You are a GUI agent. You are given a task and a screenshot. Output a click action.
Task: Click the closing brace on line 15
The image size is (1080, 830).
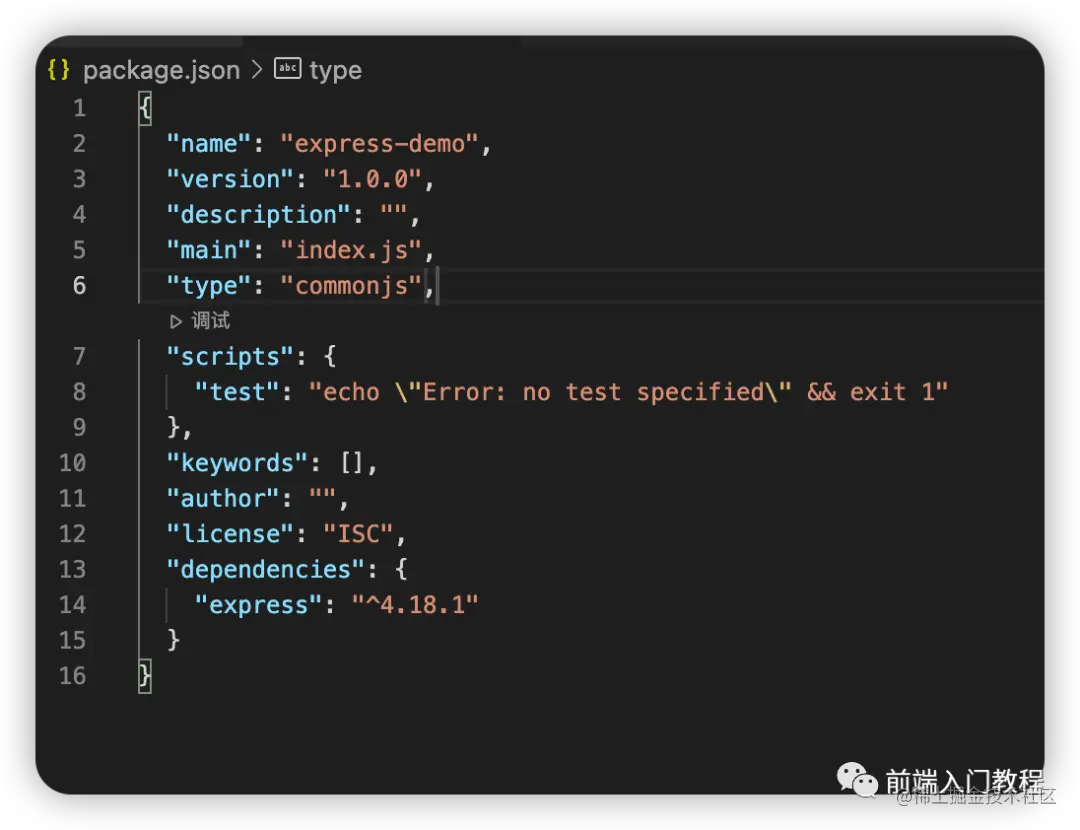174,640
